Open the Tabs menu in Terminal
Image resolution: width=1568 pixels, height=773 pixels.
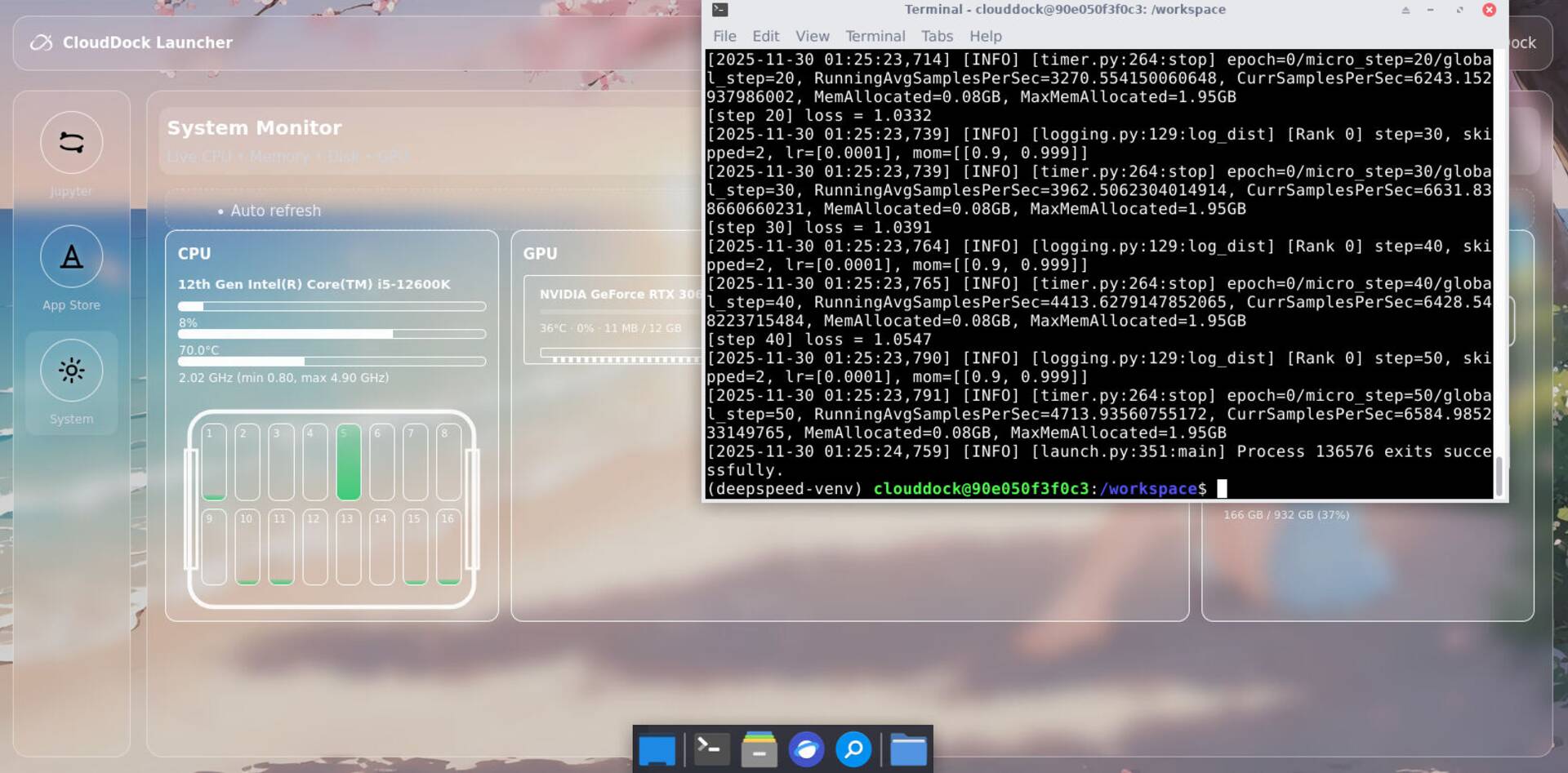[x=937, y=36]
